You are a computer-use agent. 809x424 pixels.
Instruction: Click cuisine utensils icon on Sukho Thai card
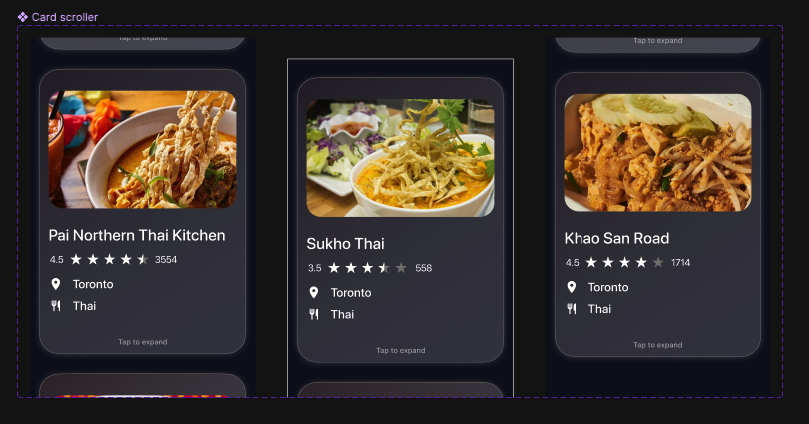[x=314, y=314]
